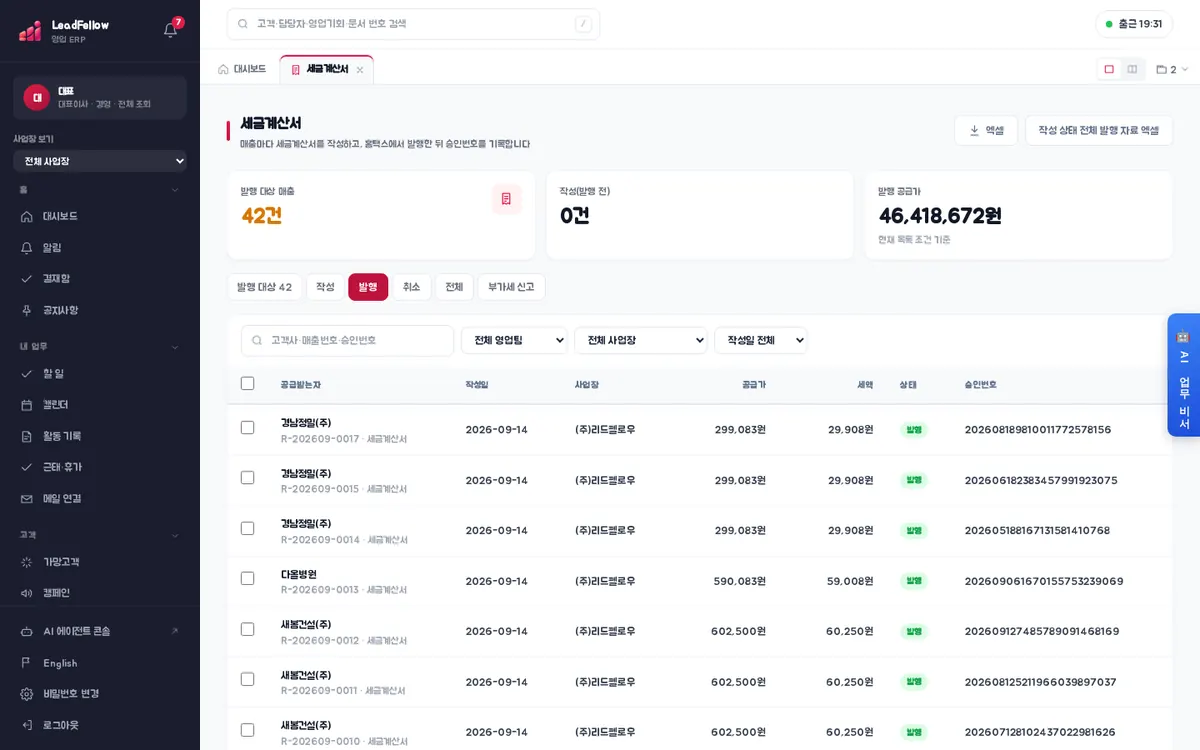
Task: Download via the 엑셀 button
Action: tap(986, 130)
